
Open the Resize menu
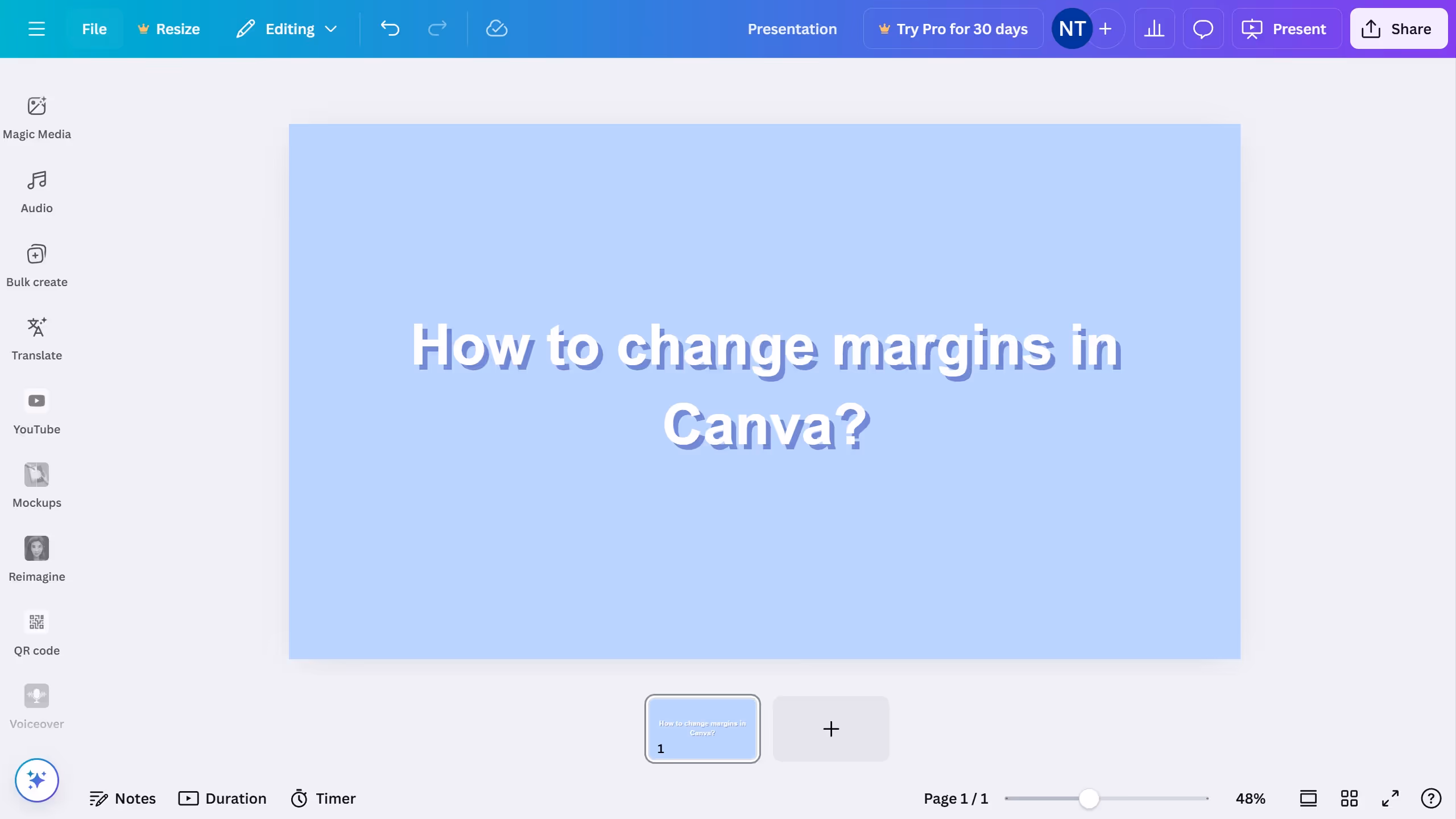169,29
